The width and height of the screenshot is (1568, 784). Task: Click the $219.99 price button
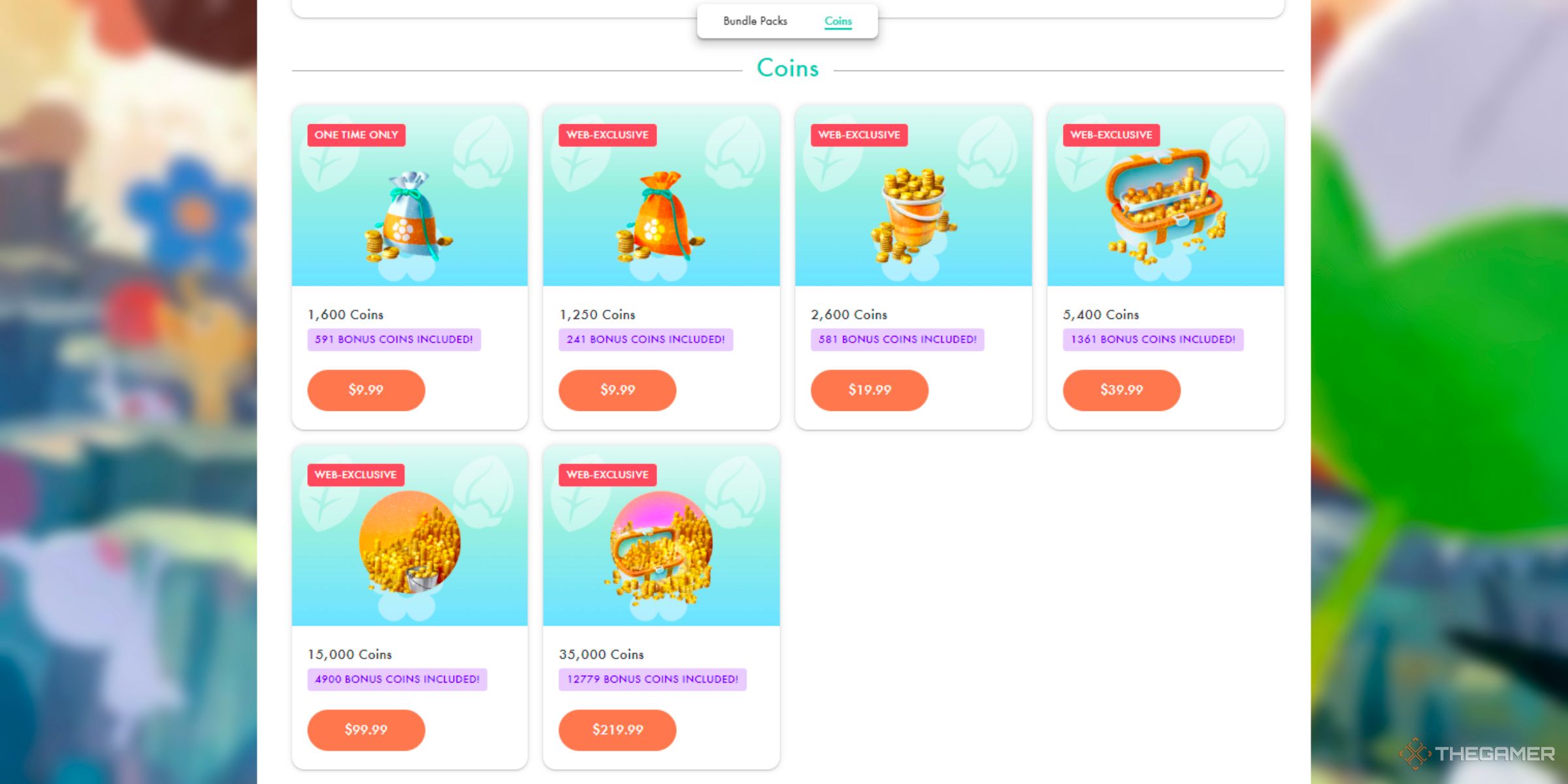(617, 730)
